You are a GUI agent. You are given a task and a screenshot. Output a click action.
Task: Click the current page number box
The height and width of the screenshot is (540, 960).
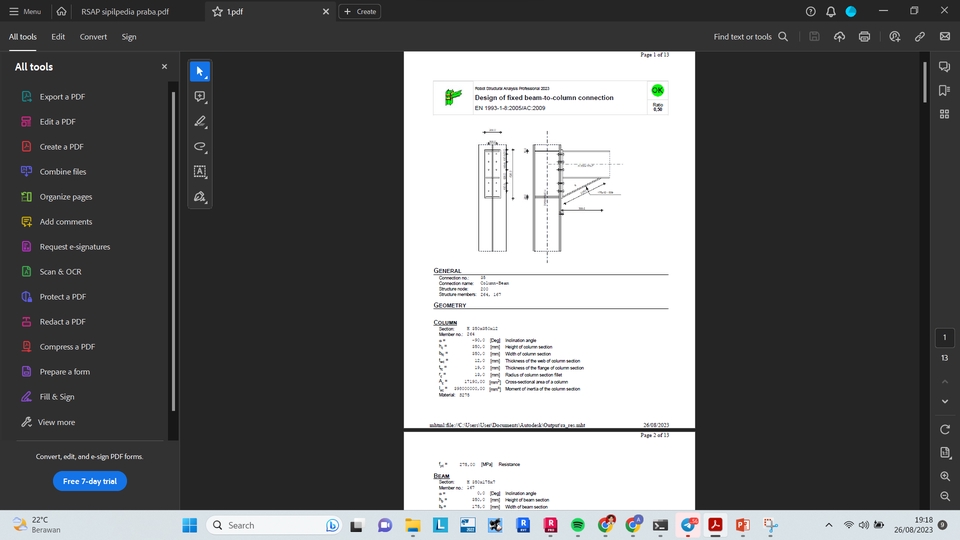coord(945,337)
